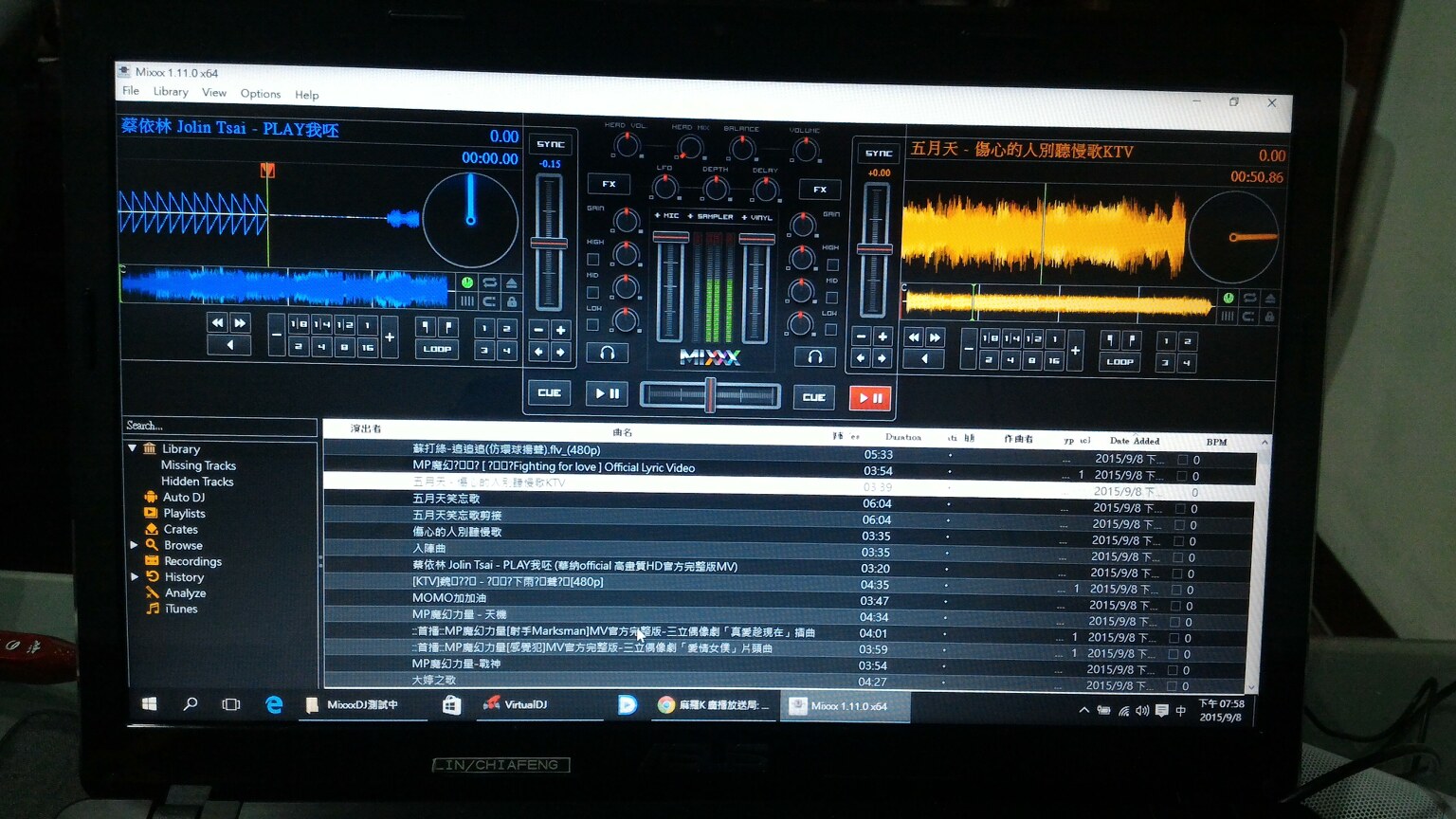This screenshot has width=1456, height=819.
Task: Click right deck fast-forward button
Action: pos(936,337)
